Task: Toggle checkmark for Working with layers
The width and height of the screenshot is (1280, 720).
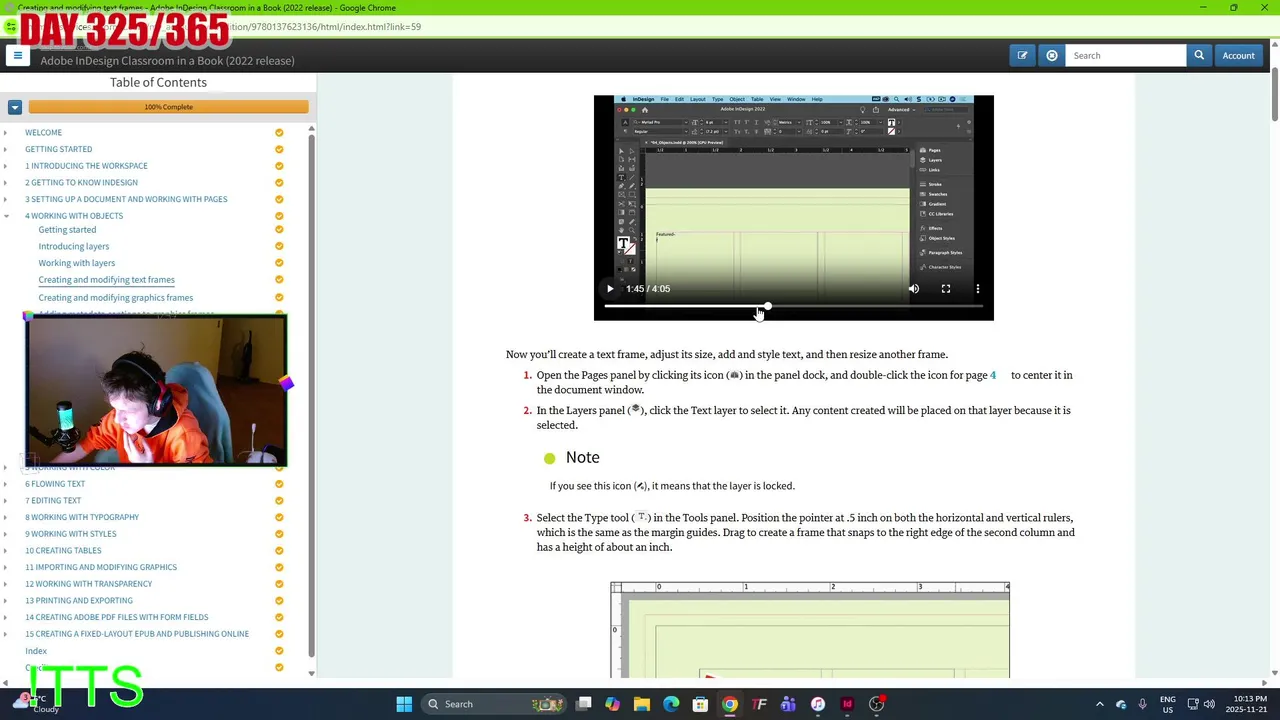Action: pyautogui.click(x=279, y=263)
